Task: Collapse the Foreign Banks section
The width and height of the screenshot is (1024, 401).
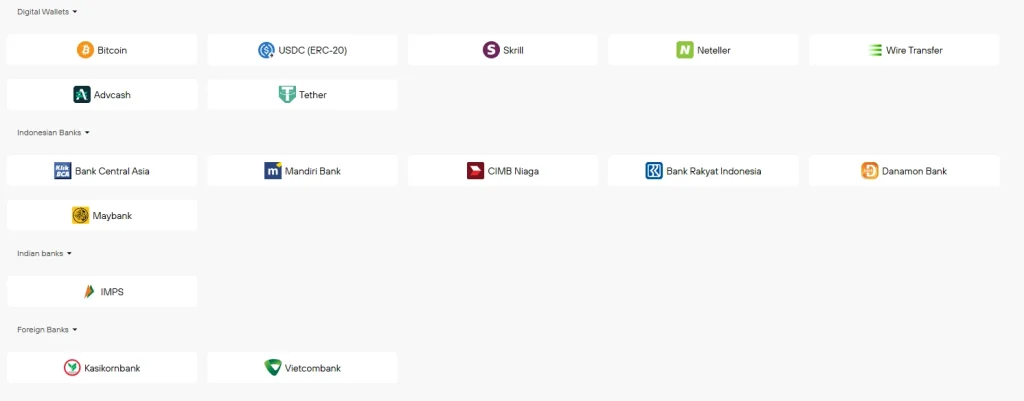Action: [74, 330]
